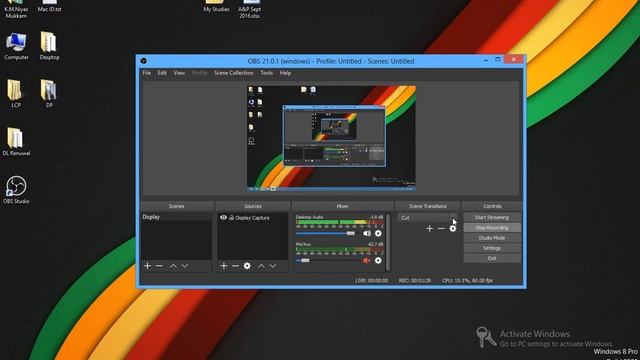Toggle the lock on Display Capture source
Screen dimensions: 640x360
click(x=231, y=218)
